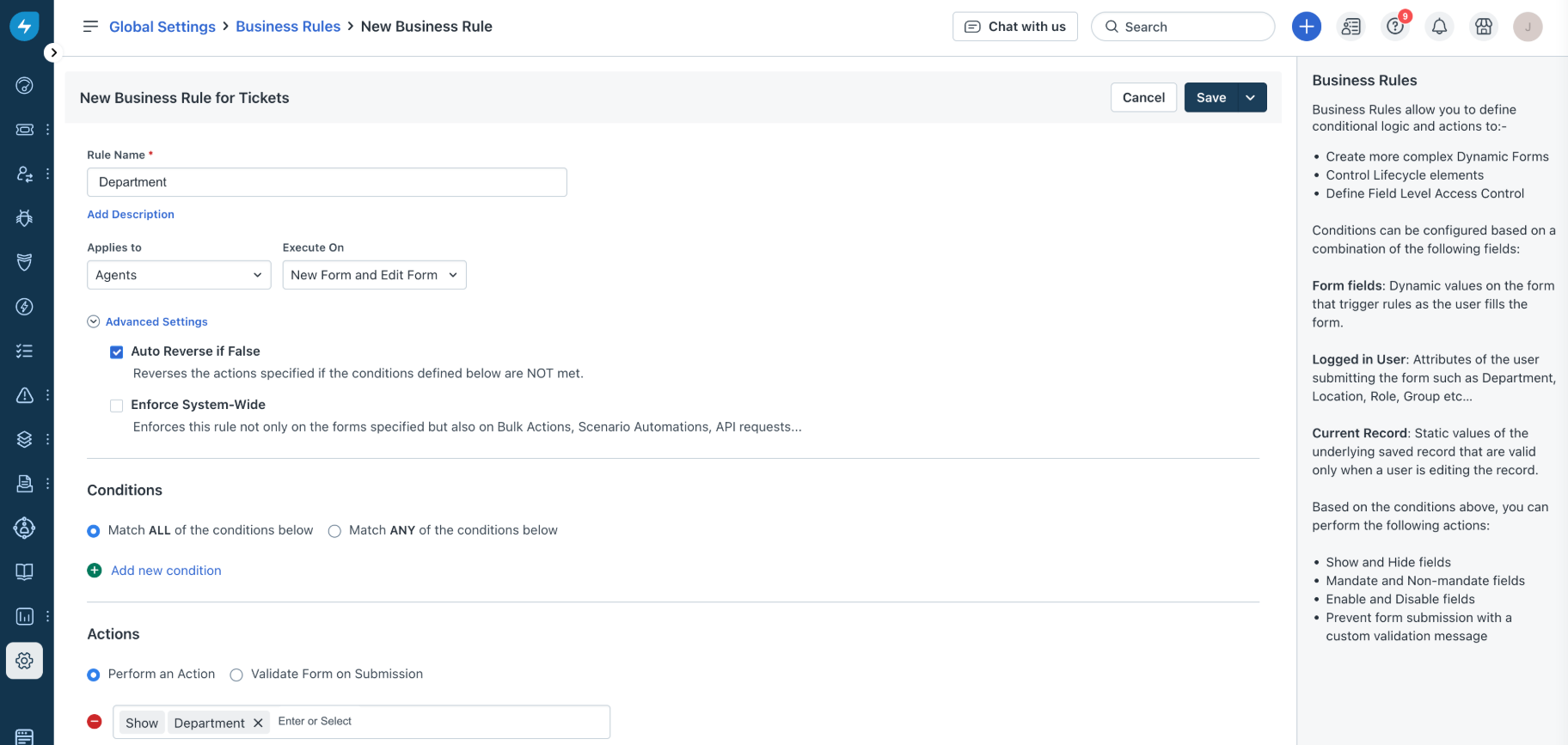The height and width of the screenshot is (745, 1568).
Task: Open the Applies to Agents dropdown
Action: (179, 275)
